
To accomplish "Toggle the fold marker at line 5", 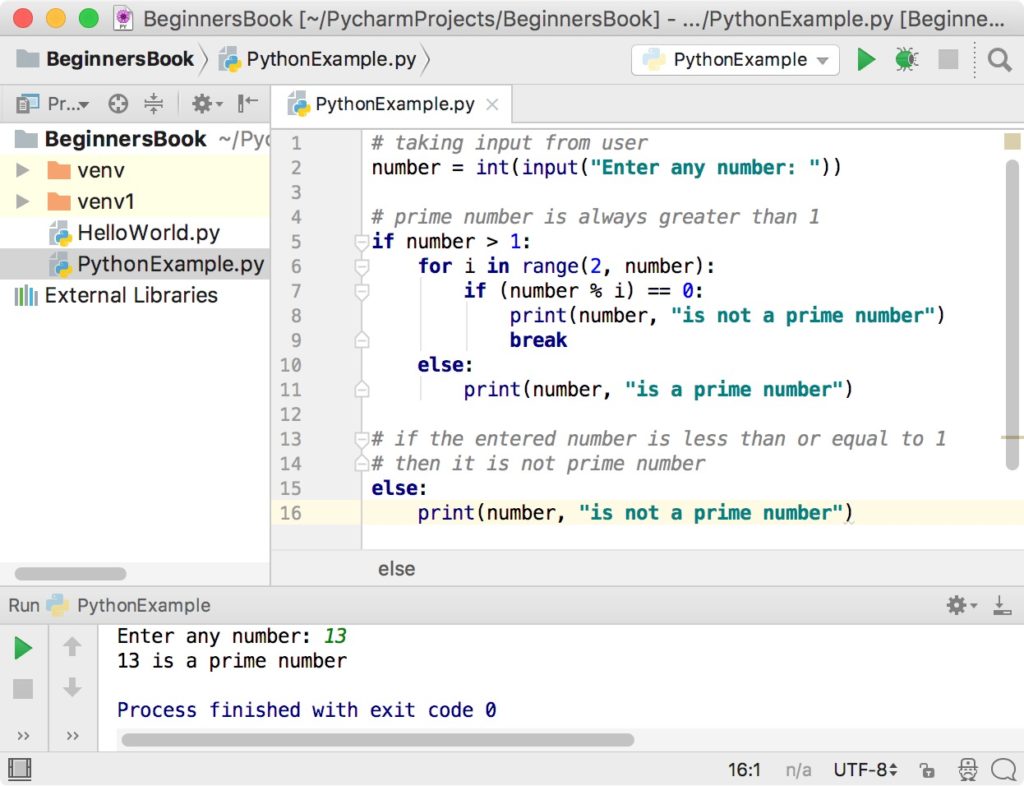I will (361, 242).
